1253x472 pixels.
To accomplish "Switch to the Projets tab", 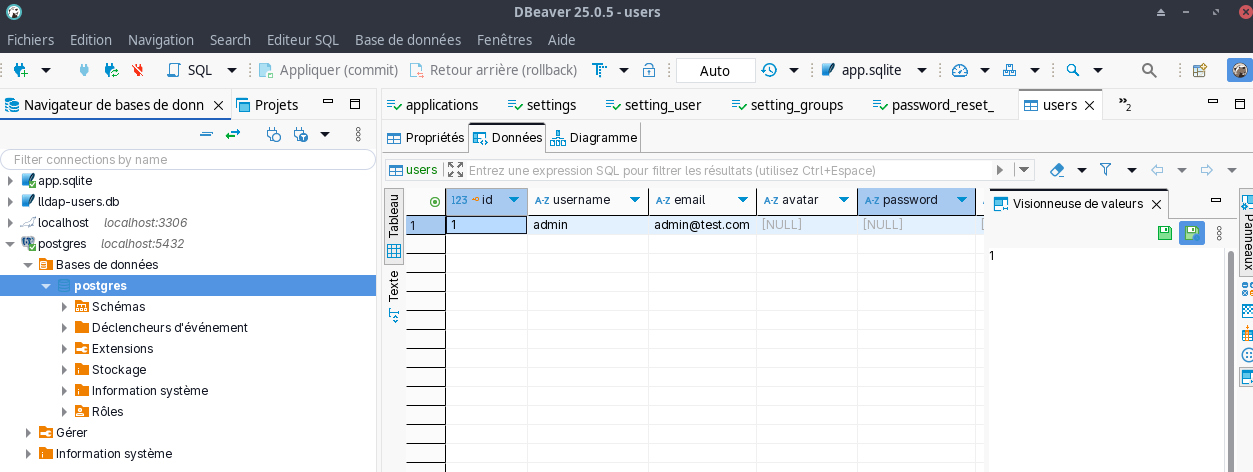I will 267,104.
